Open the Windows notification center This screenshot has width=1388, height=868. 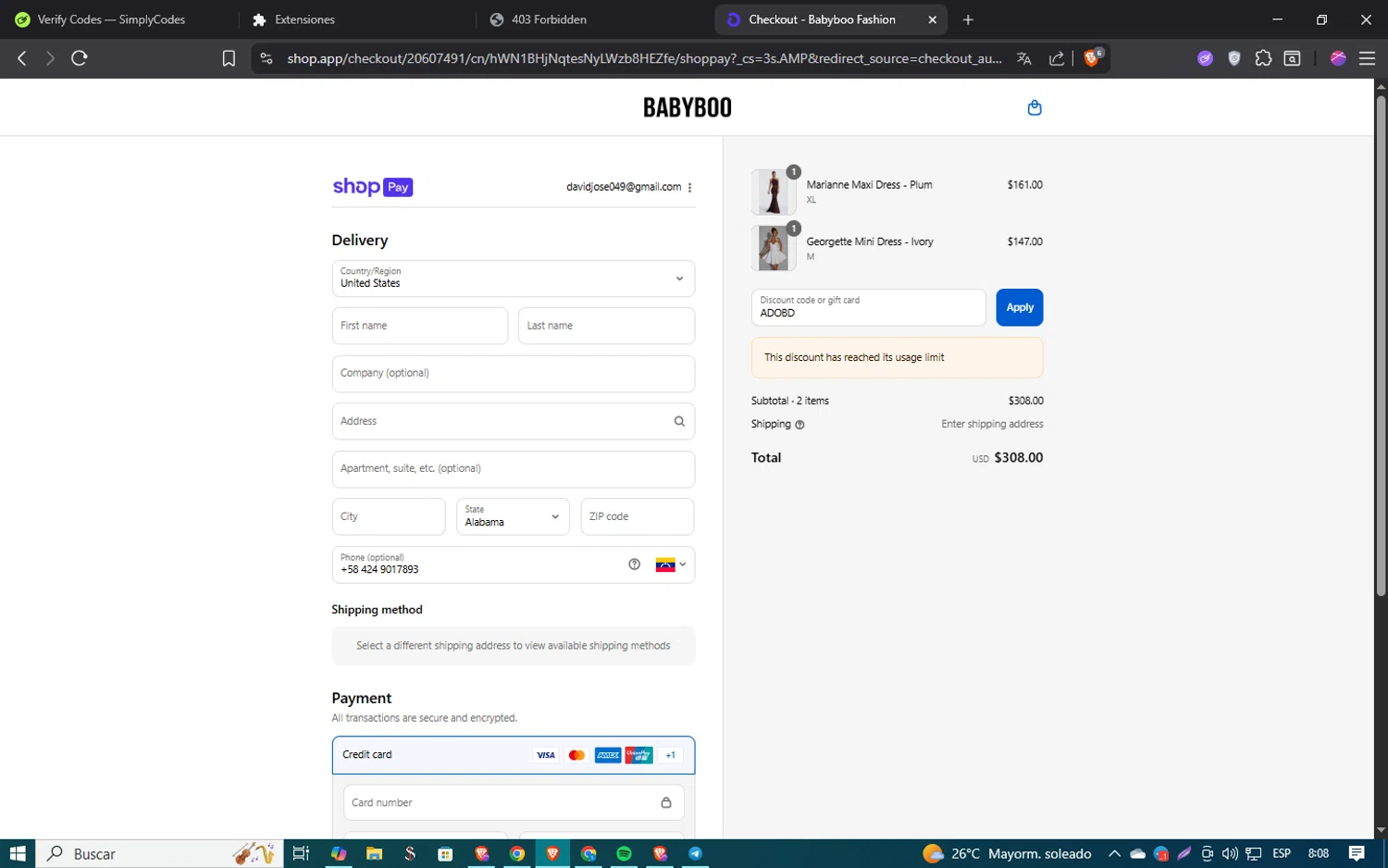click(x=1357, y=853)
